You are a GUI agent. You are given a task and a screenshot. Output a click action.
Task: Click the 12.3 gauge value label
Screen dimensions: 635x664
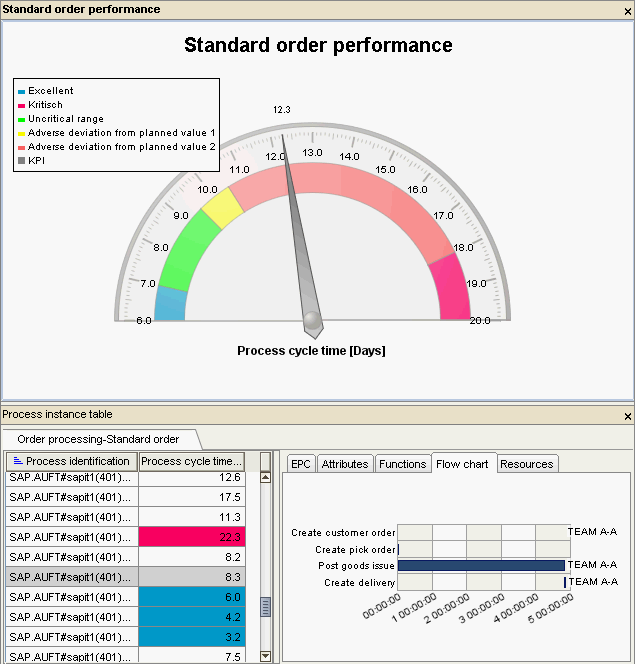[x=282, y=110]
